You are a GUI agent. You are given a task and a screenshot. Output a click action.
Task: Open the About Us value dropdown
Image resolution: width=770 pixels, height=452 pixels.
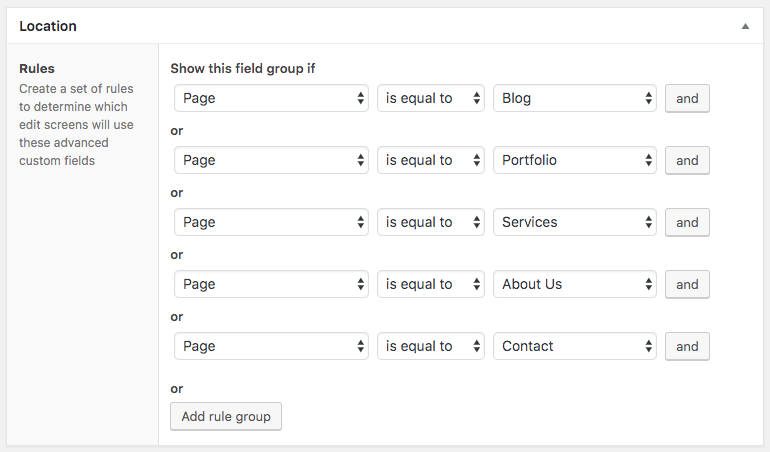(575, 284)
